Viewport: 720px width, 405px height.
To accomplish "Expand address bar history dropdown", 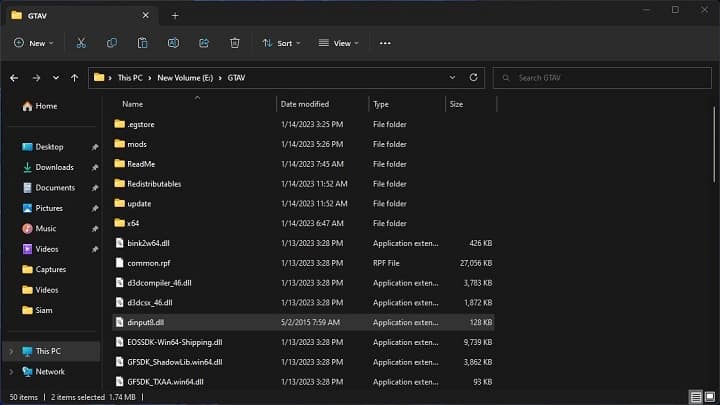I will tap(452, 78).
